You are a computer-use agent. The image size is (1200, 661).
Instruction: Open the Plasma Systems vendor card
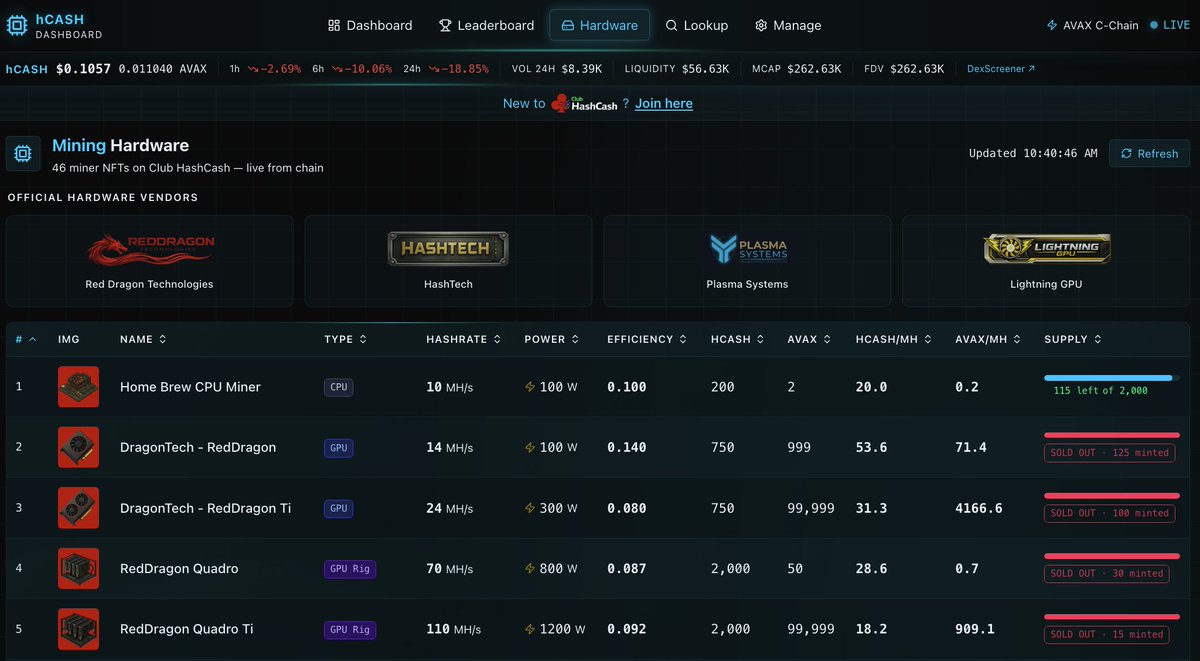pos(747,261)
